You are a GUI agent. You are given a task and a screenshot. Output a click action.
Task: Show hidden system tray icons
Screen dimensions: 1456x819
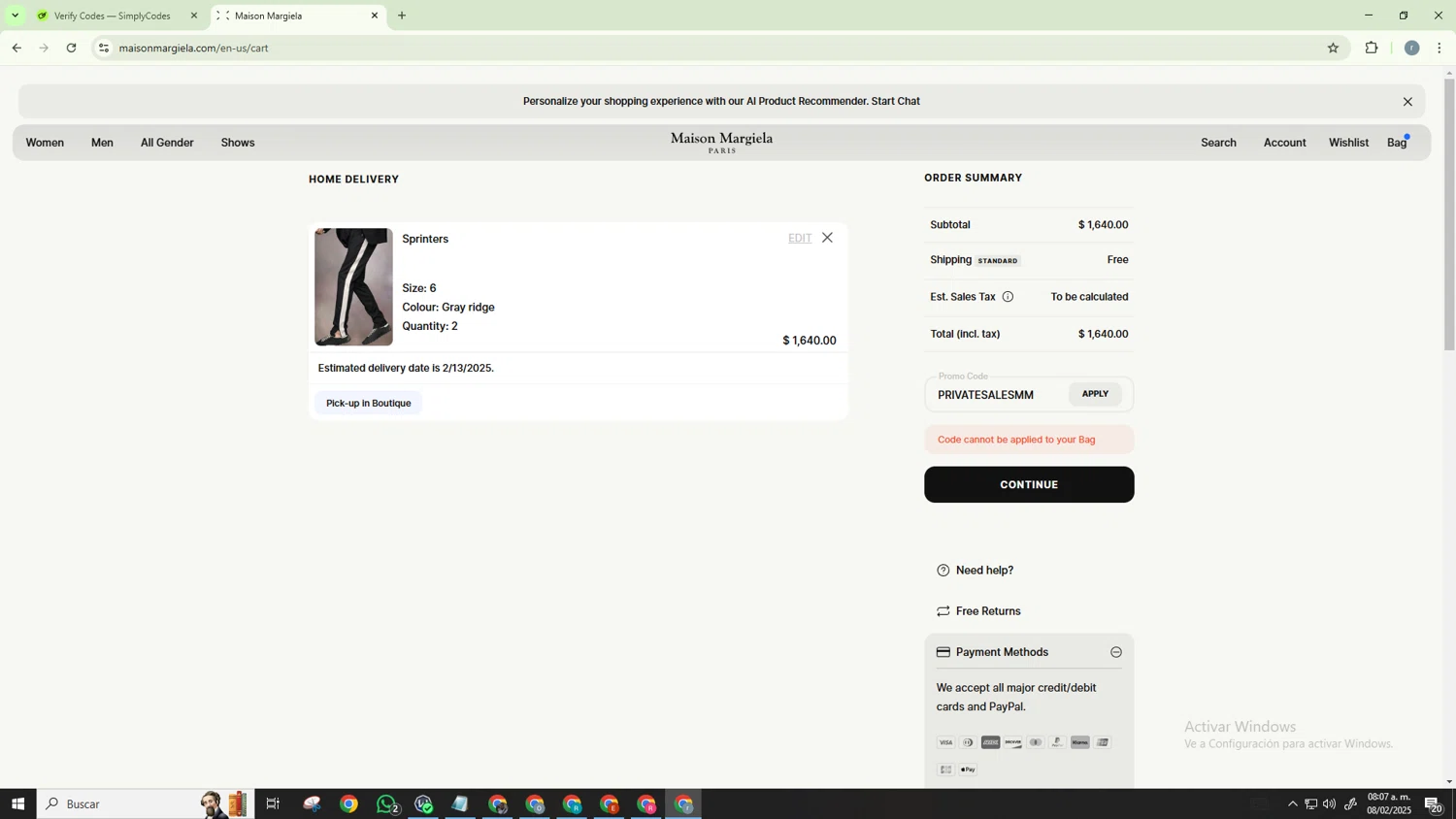pos(1292,803)
